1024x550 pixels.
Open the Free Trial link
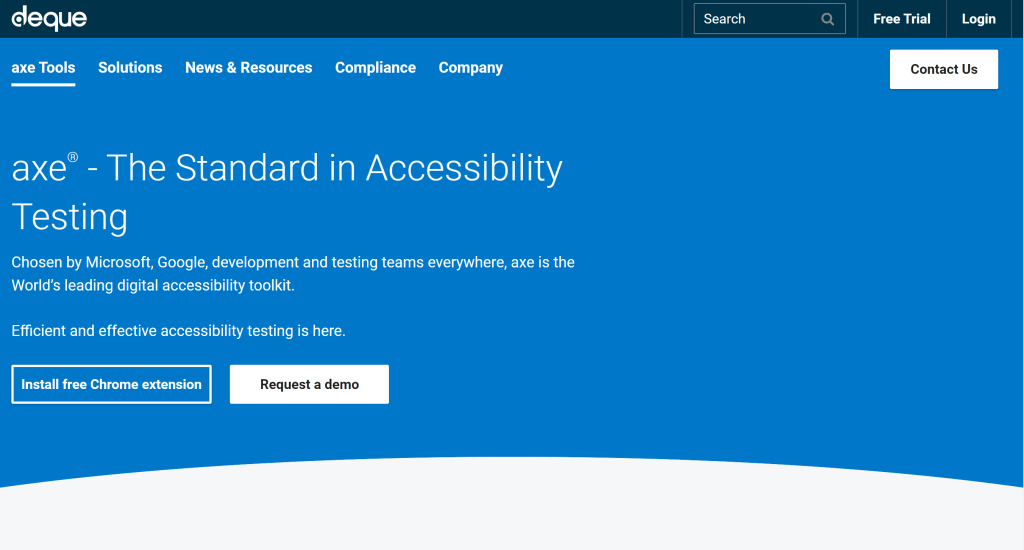pos(901,19)
